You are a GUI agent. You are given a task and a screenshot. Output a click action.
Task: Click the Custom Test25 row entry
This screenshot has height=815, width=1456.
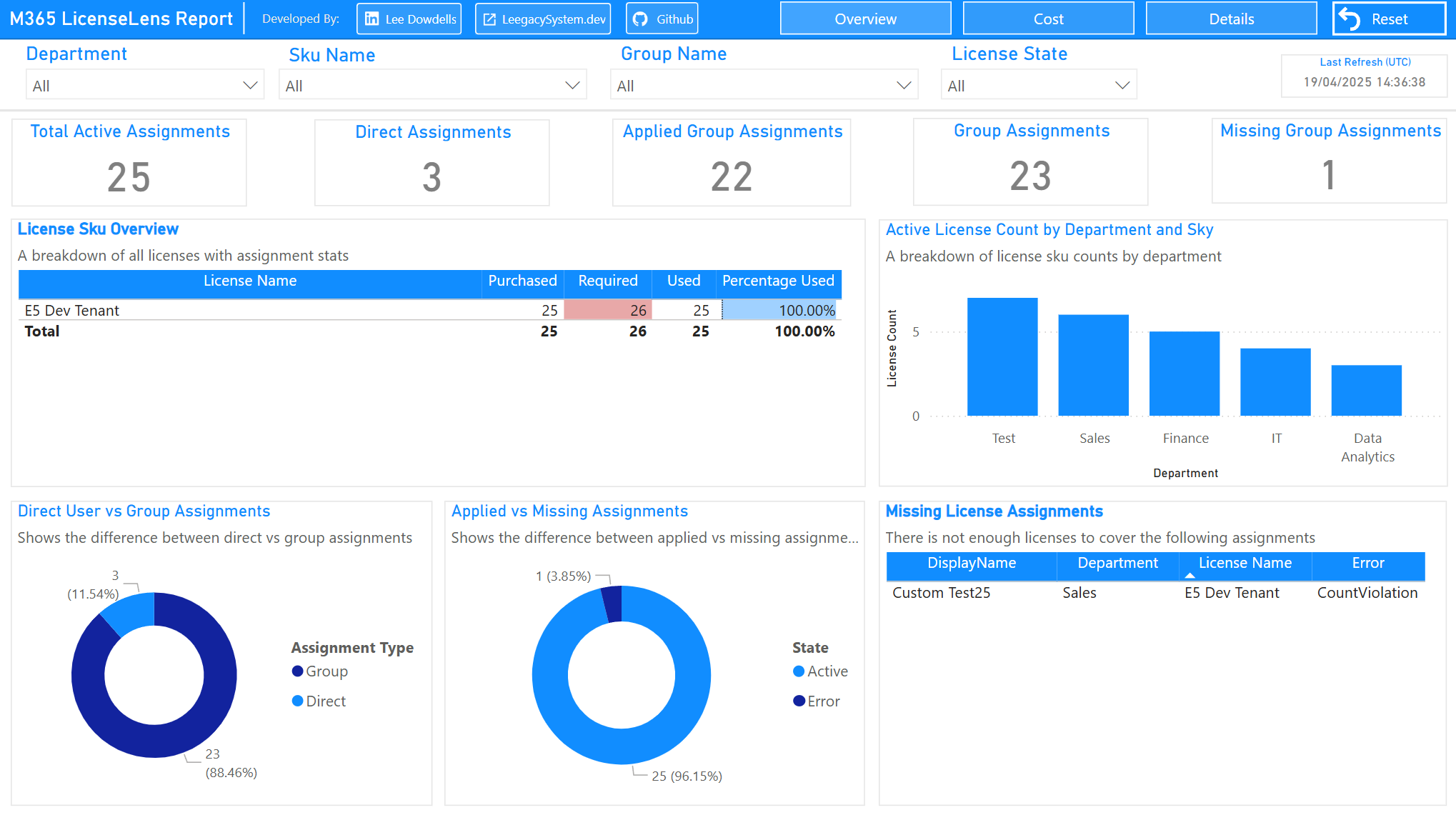[x=941, y=593]
